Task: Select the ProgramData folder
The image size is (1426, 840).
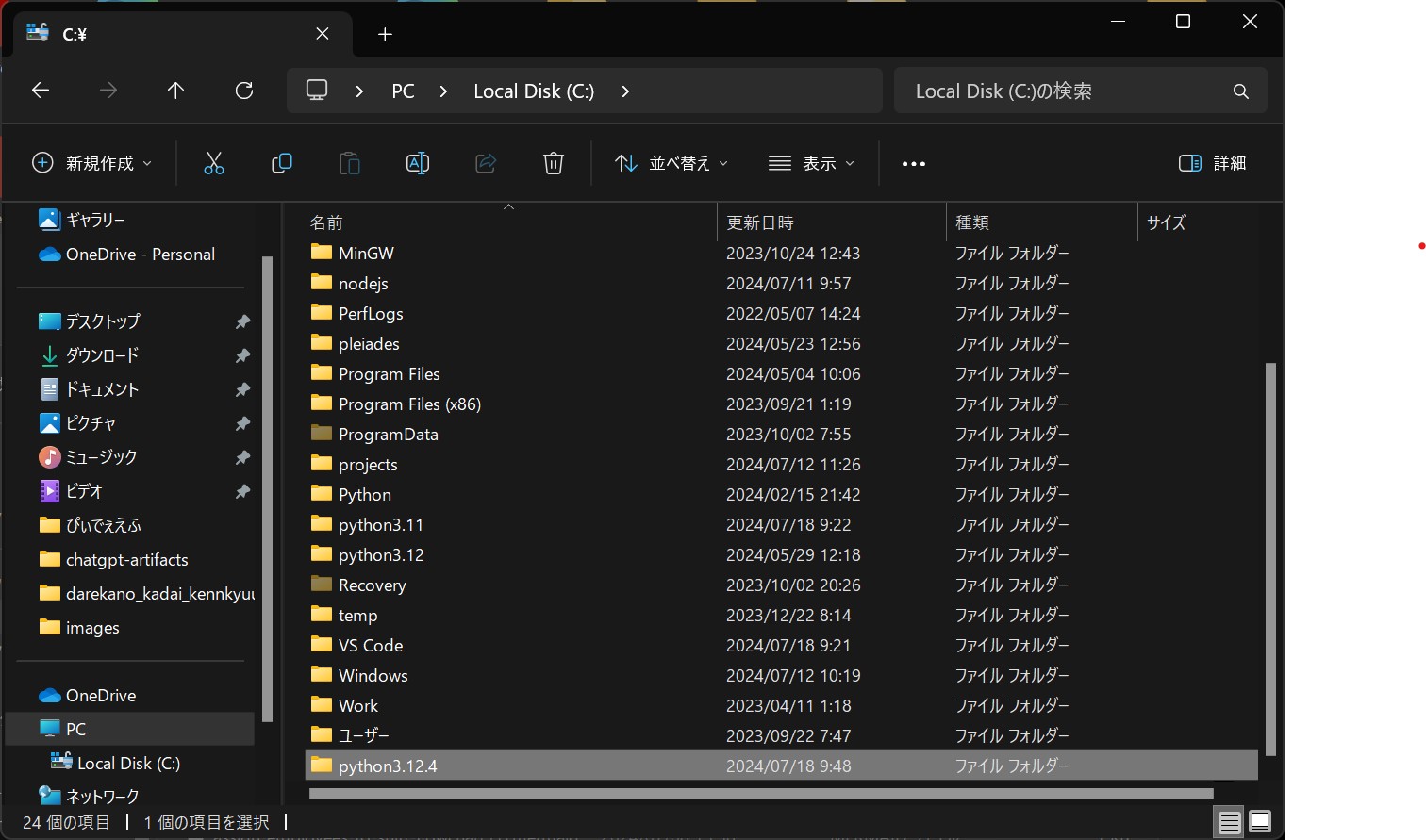Action: [x=389, y=434]
